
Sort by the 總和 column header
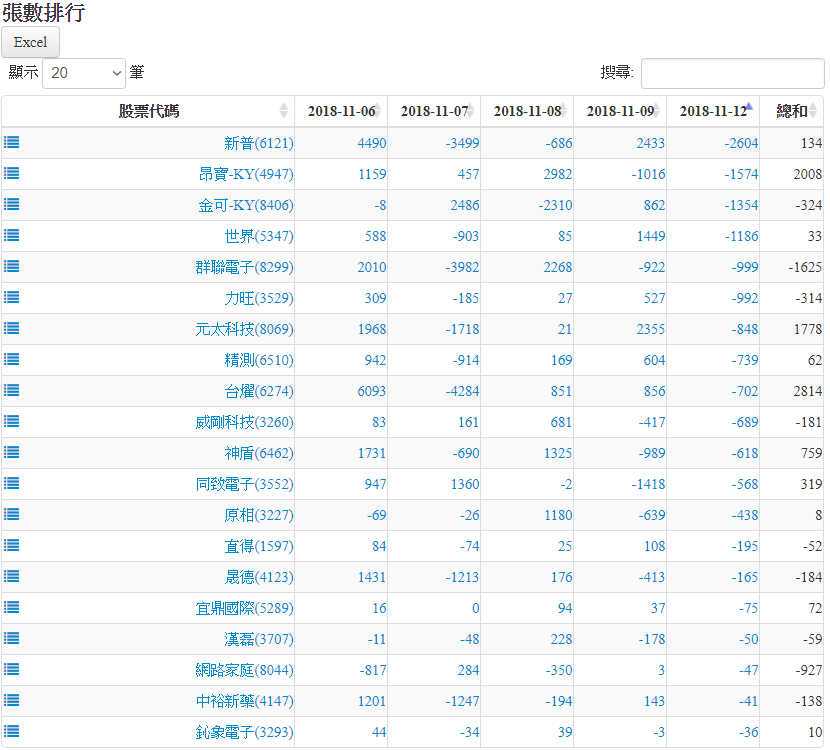pyautogui.click(x=792, y=111)
